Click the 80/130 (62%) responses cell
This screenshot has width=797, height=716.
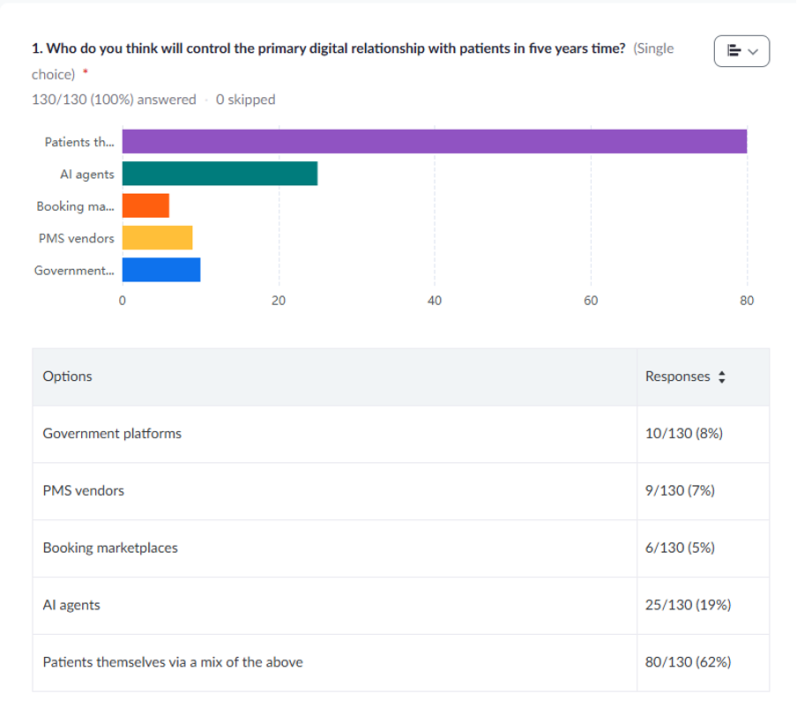pyautogui.click(x=688, y=662)
